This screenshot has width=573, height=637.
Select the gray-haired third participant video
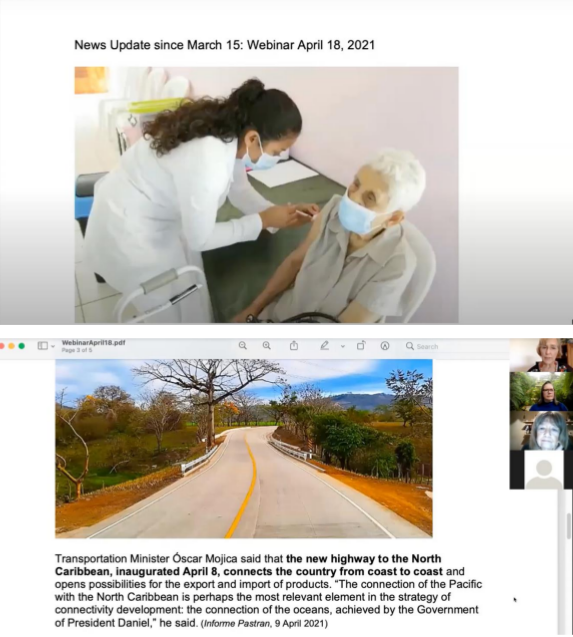click(x=541, y=431)
